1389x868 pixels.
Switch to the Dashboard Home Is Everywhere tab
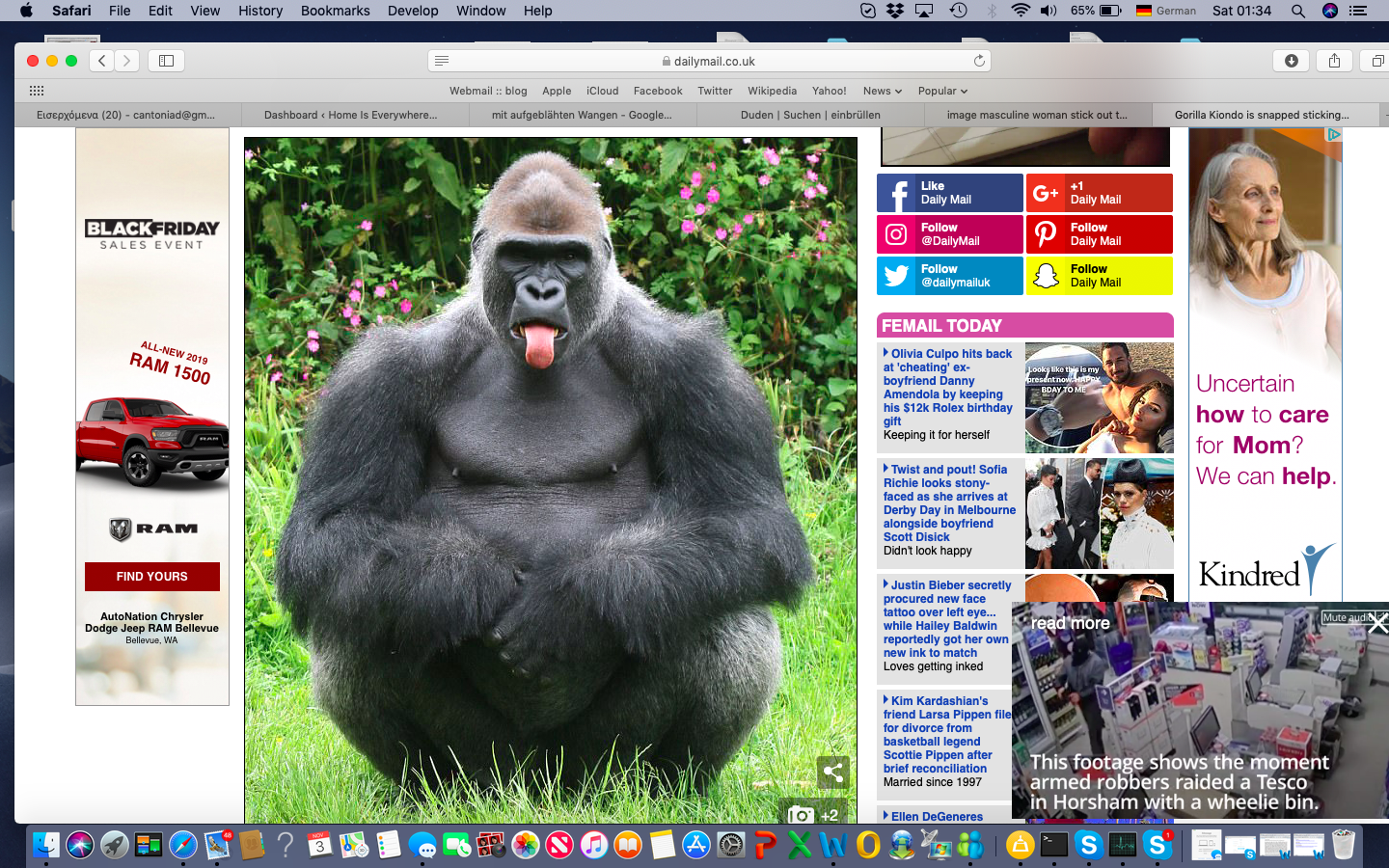coord(355,115)
